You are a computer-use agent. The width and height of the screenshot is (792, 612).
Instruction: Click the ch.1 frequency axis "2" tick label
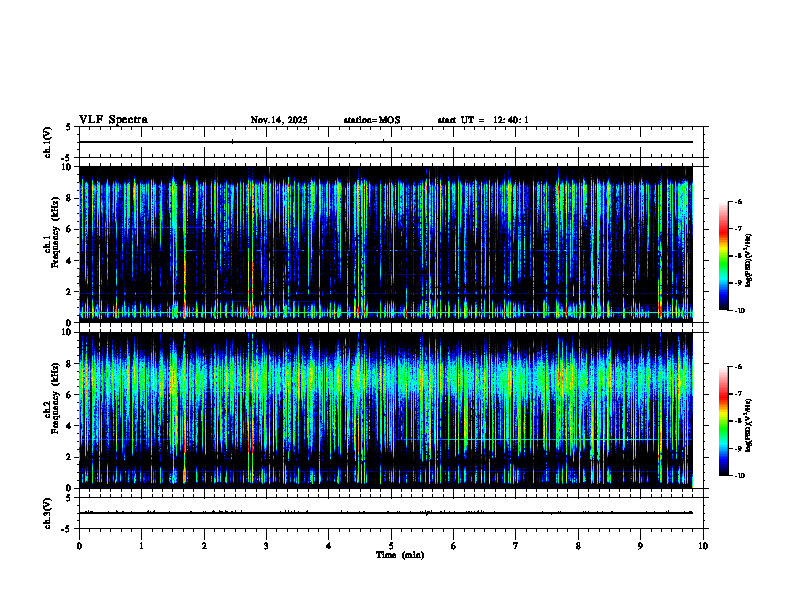70,292
